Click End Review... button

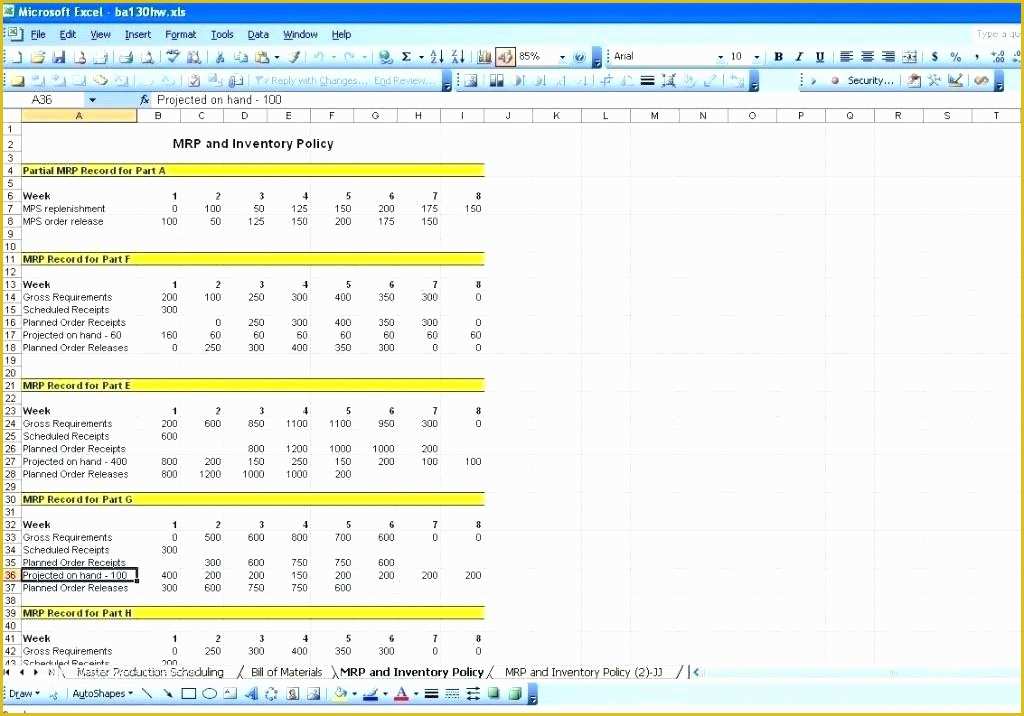404,80
